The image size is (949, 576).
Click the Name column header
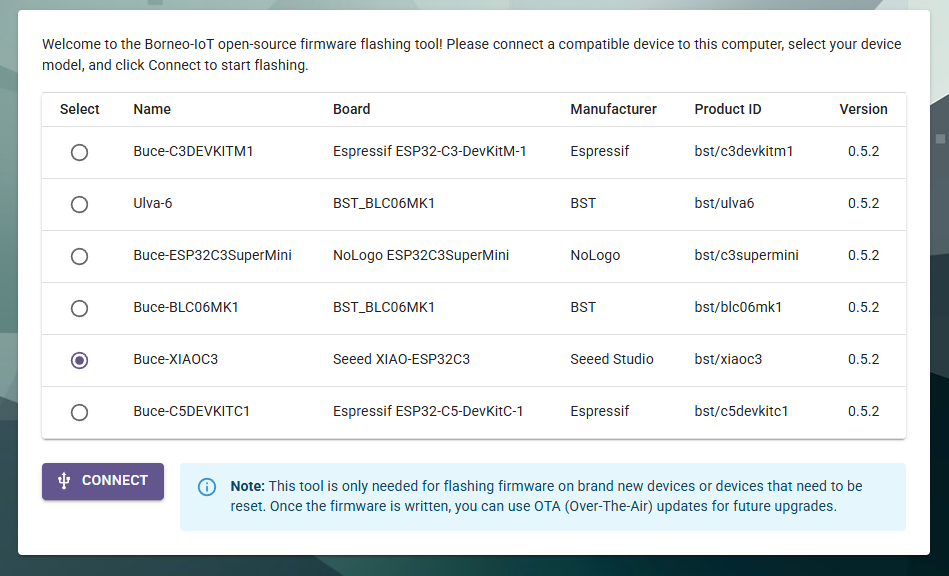tap(152, 109)
